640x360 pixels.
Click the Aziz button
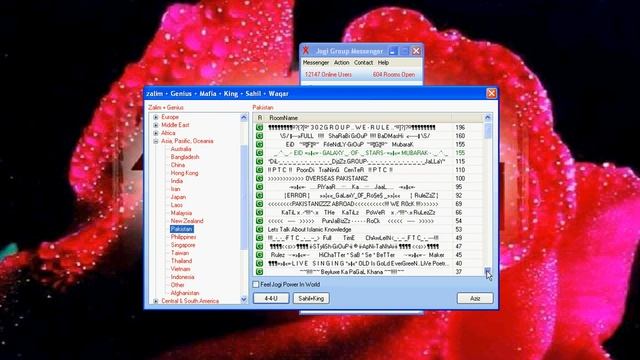point(475,298)
